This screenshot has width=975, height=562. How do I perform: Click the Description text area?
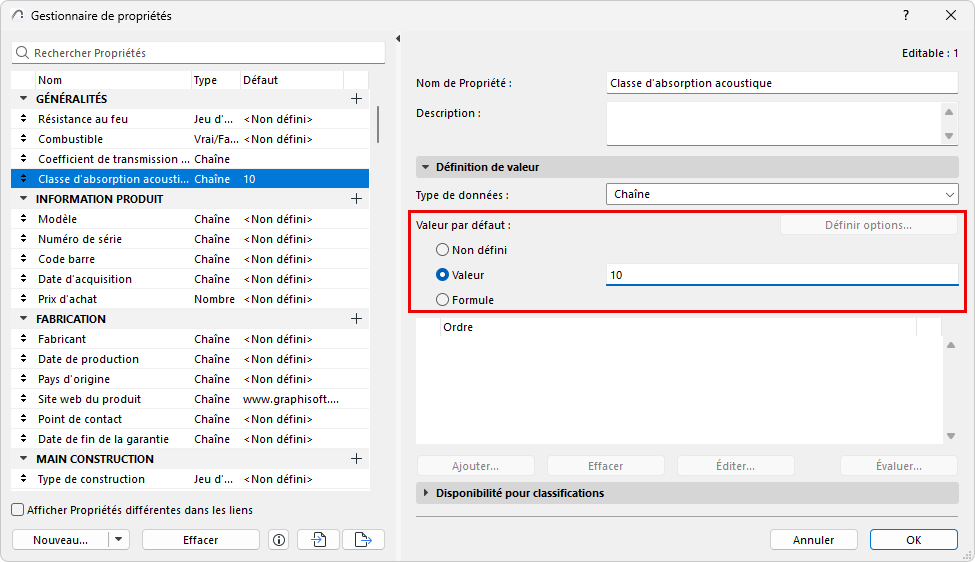[774, 124]
